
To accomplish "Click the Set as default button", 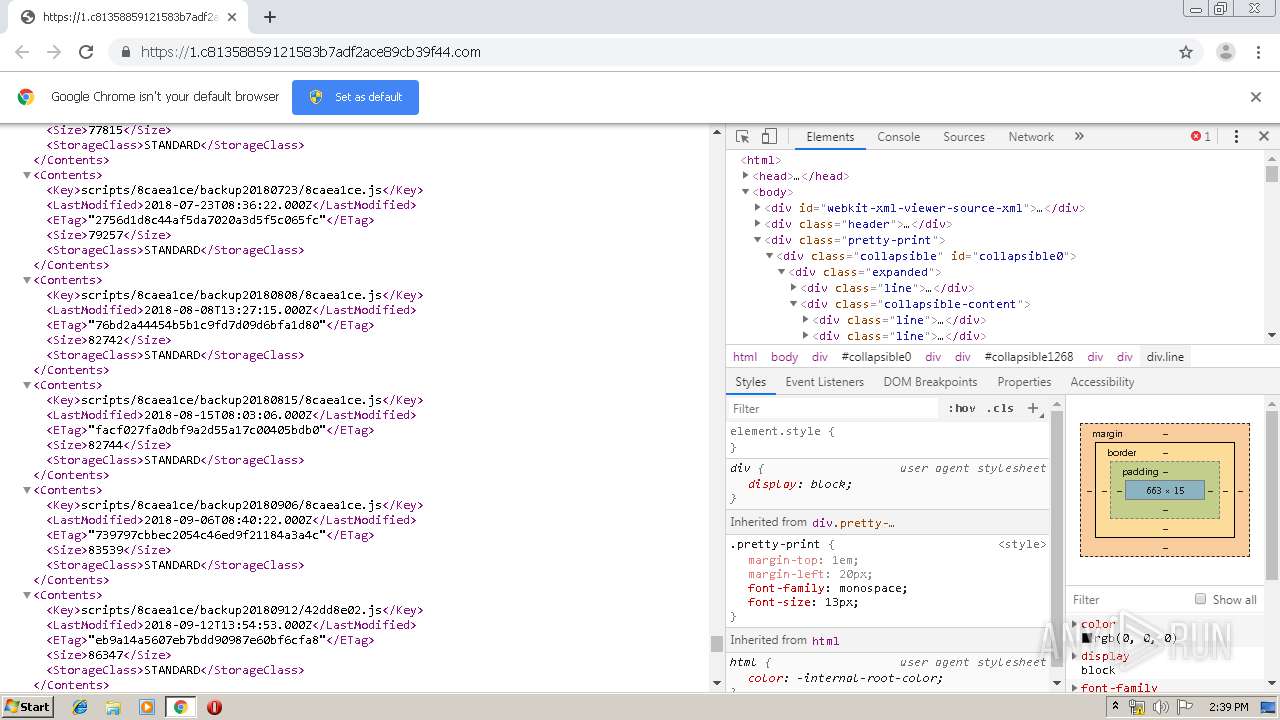I will 355,97.
